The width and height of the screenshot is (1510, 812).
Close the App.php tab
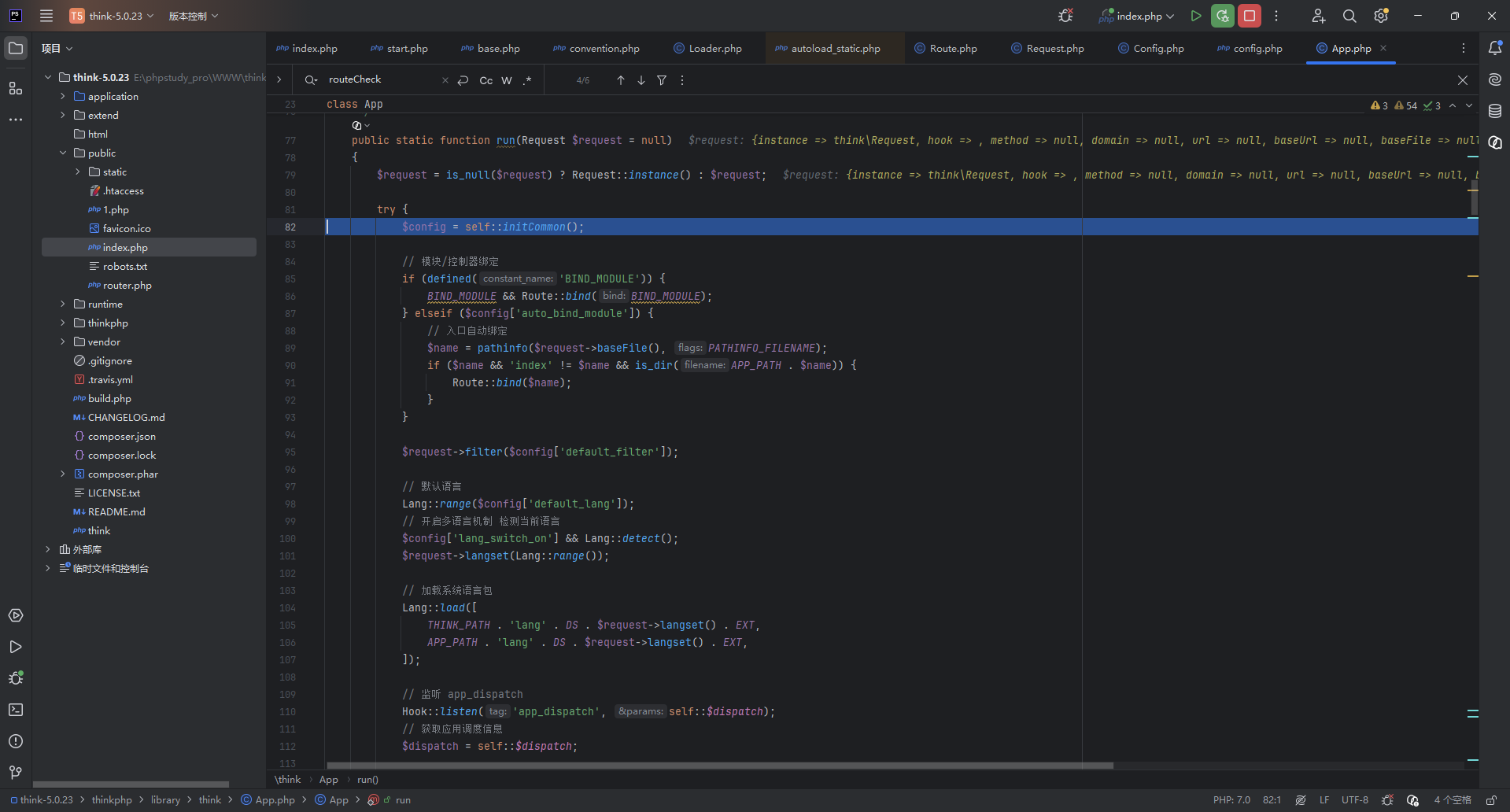(x=1383, y=48)
